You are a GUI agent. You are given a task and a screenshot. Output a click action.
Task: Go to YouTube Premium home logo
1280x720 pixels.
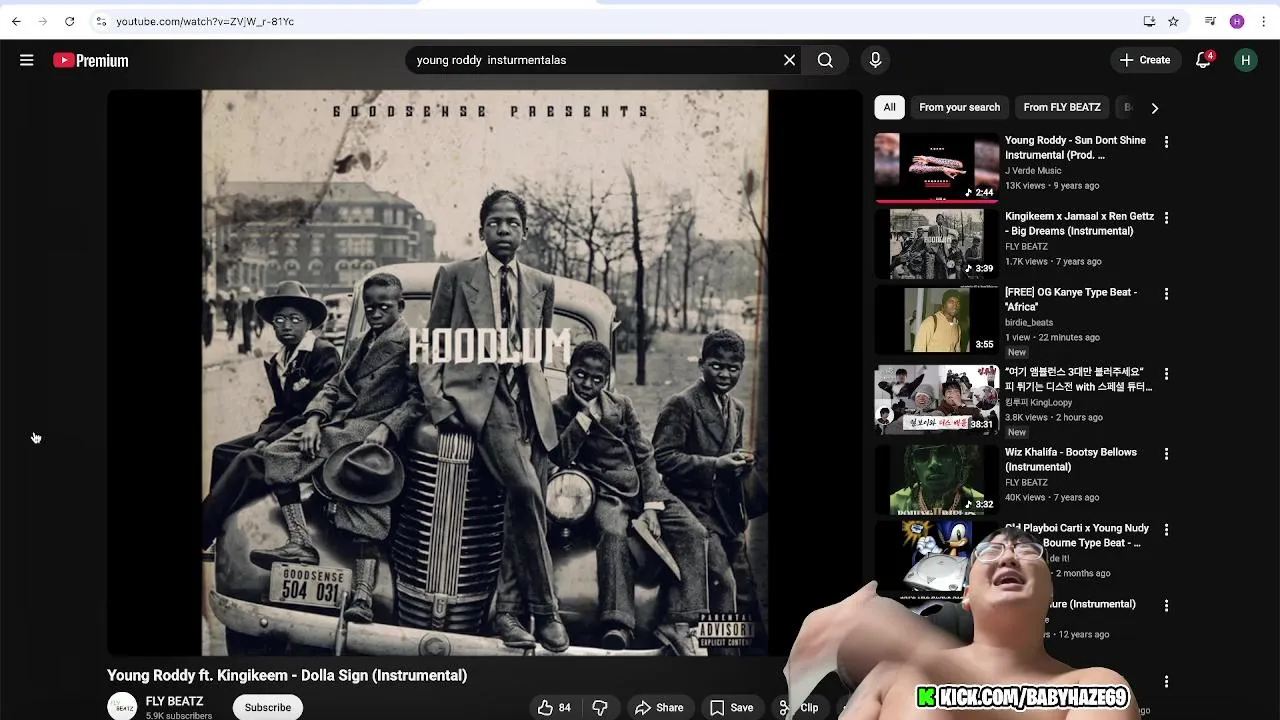91,60
